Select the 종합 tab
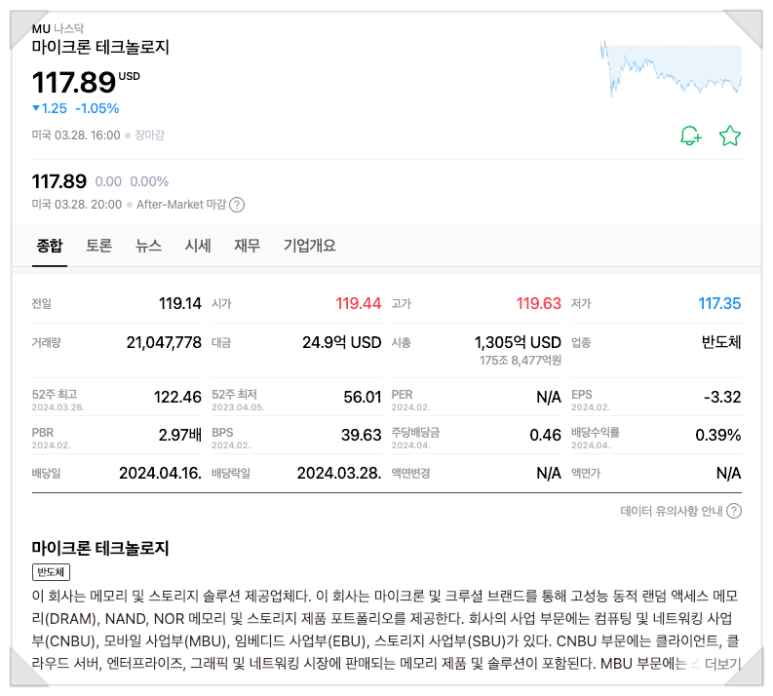 [49, 245]
